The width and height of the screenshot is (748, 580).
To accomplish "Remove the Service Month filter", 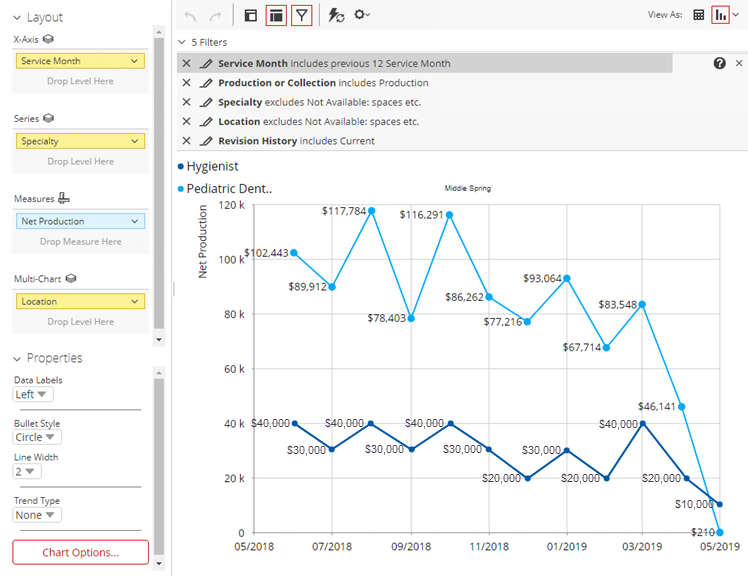I will [x=187, y=63].
